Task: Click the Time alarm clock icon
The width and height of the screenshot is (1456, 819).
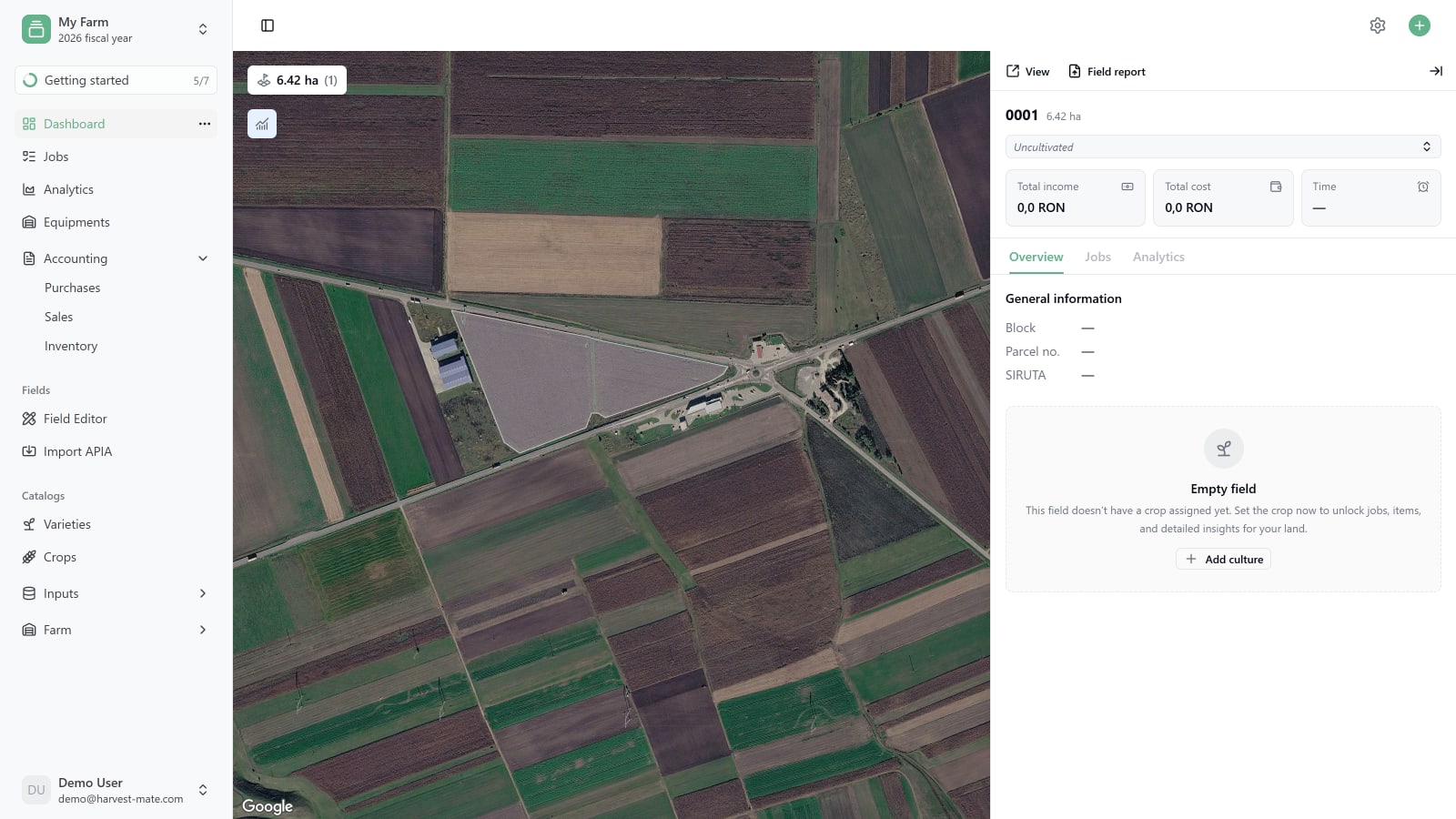Action: [1423, 187]
